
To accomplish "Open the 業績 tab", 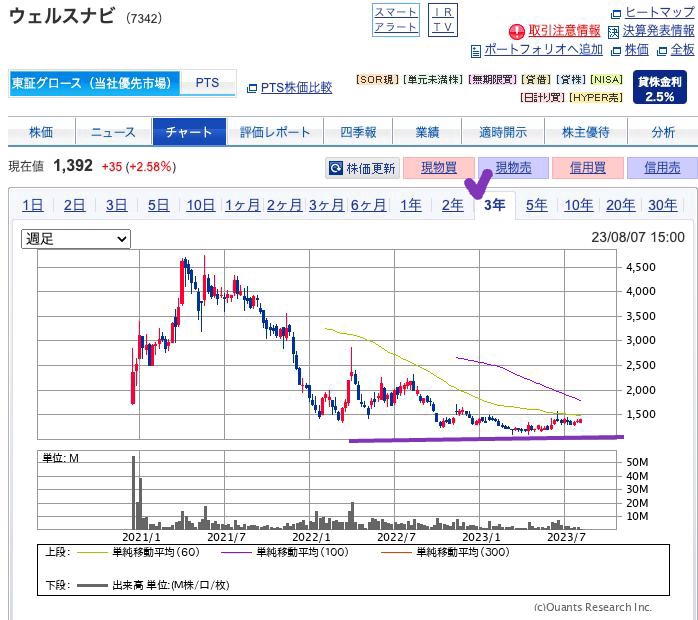I will 427,132.
